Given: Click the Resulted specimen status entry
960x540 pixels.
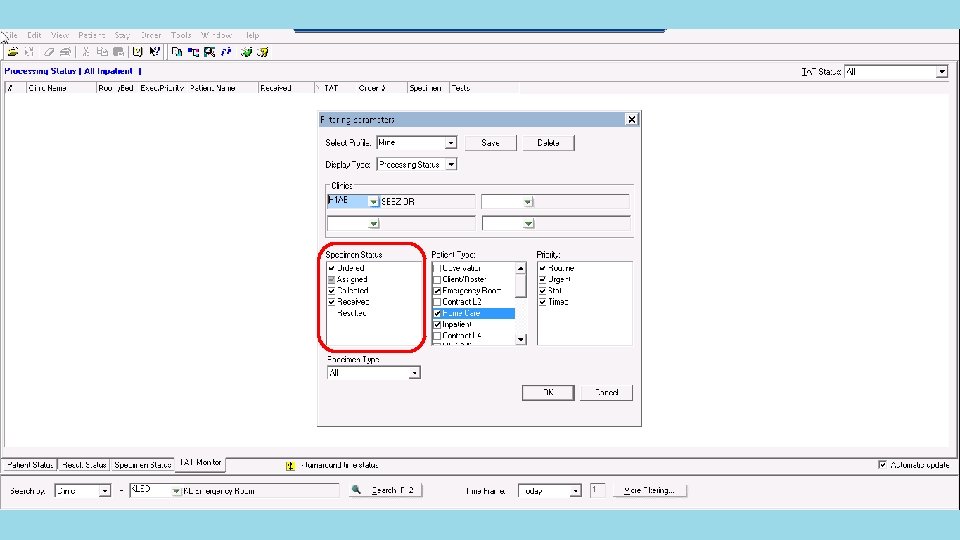Looking at the screenshot, I should click(351, 313).
